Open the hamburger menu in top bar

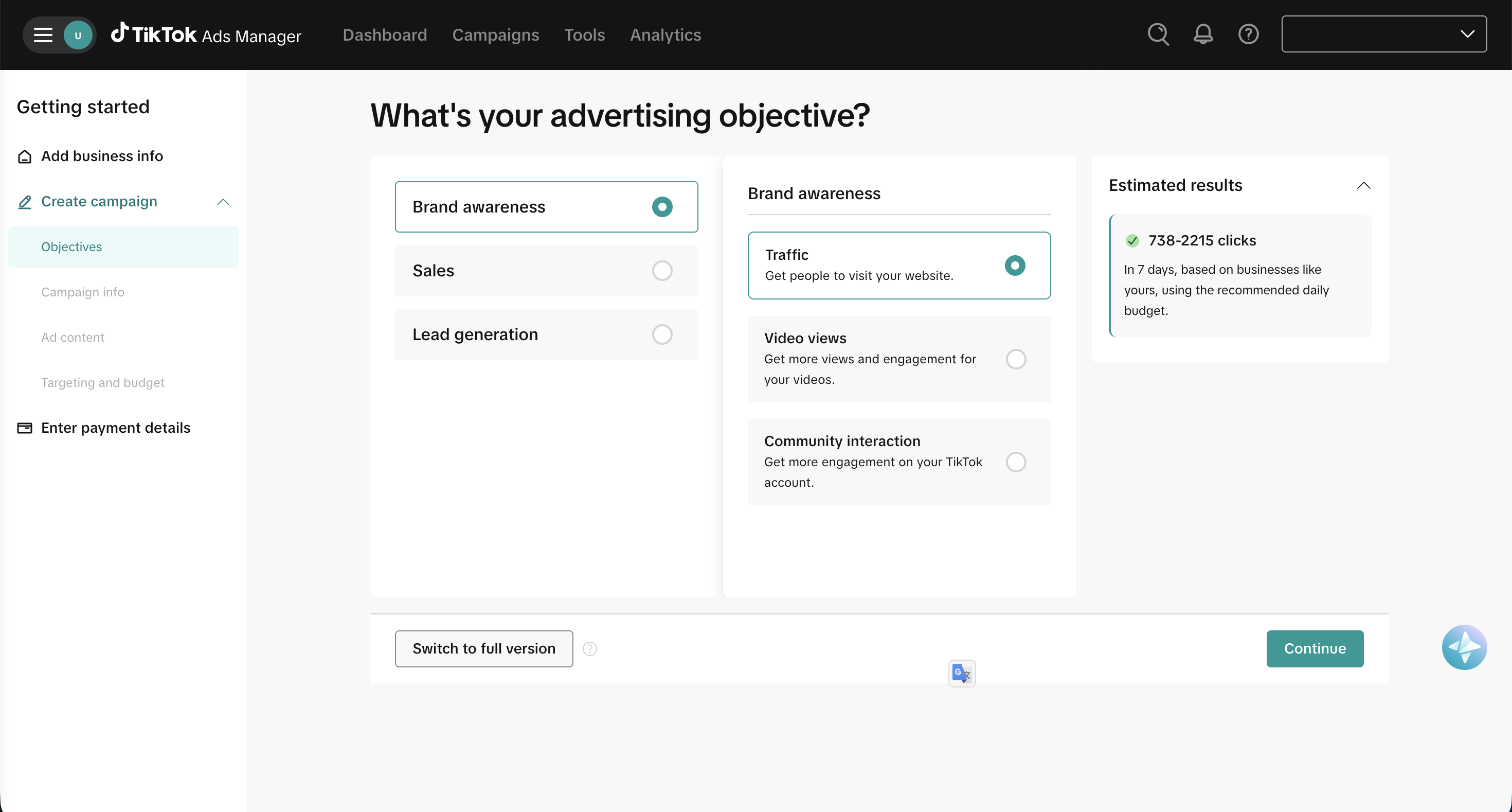point(42,35)
